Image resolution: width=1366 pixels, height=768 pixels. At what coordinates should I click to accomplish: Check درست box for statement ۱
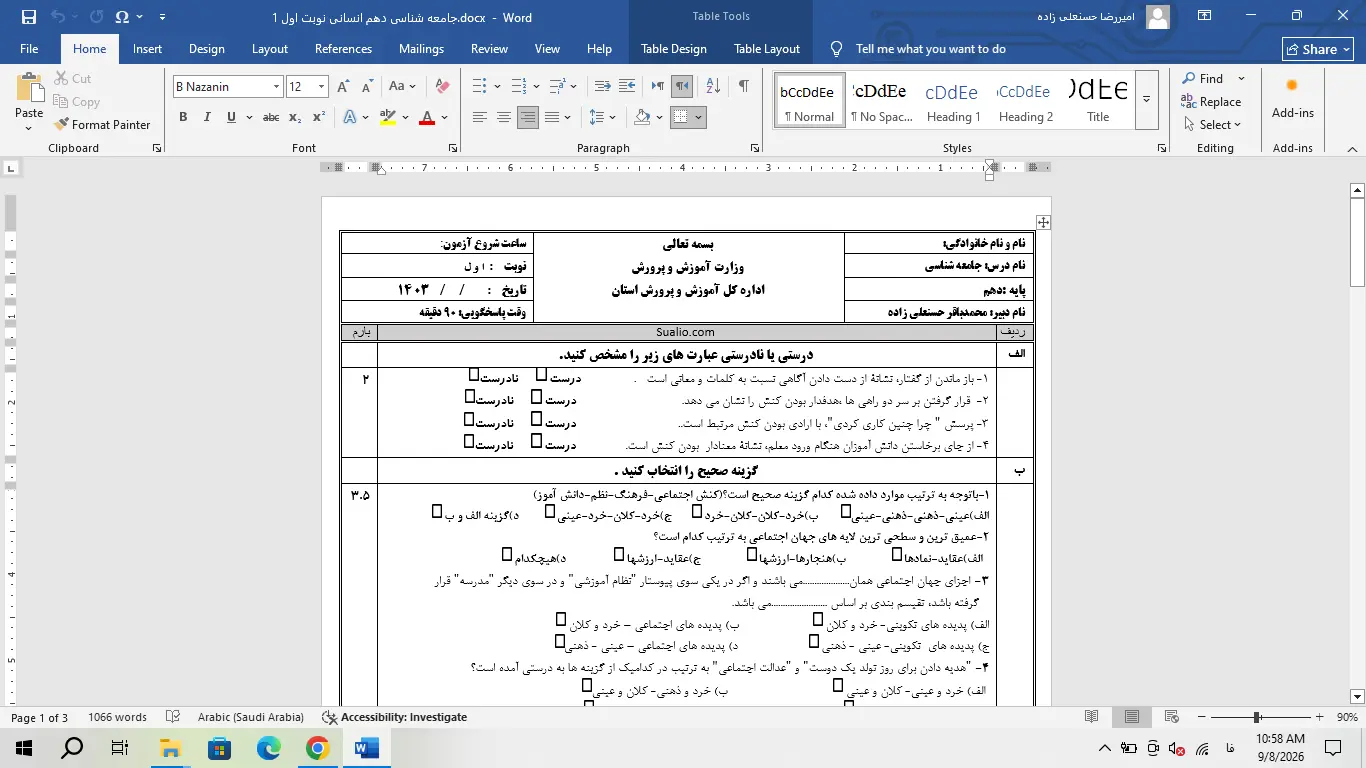[x=541, y=375]
